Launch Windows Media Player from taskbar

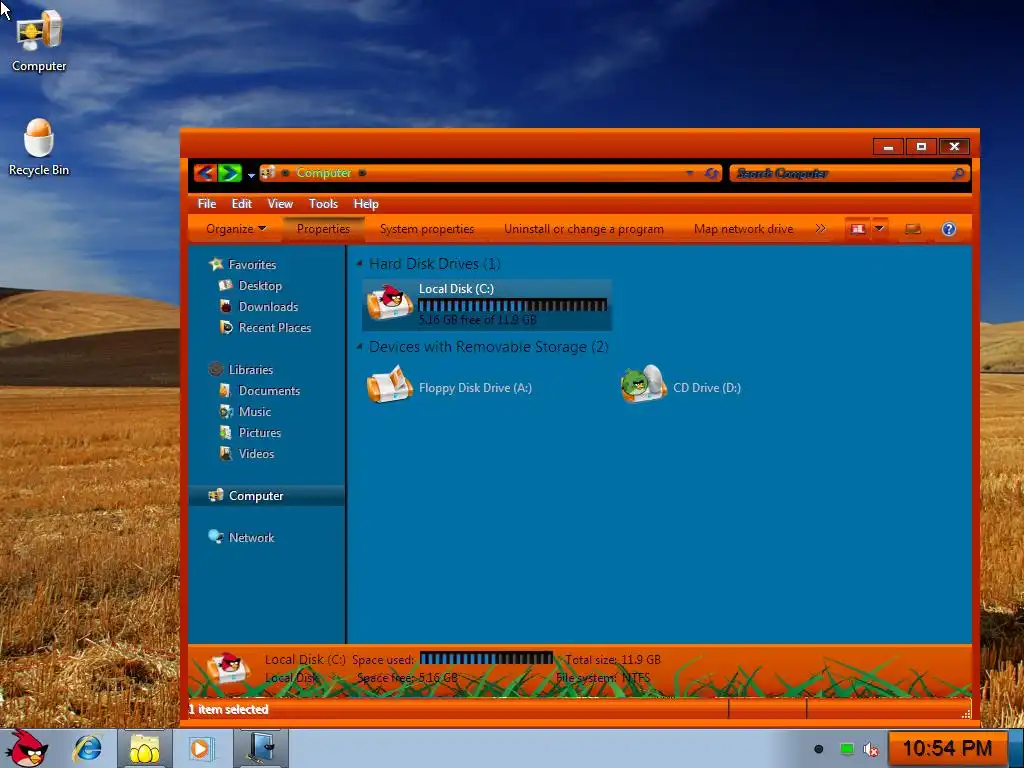coord(200,748)
